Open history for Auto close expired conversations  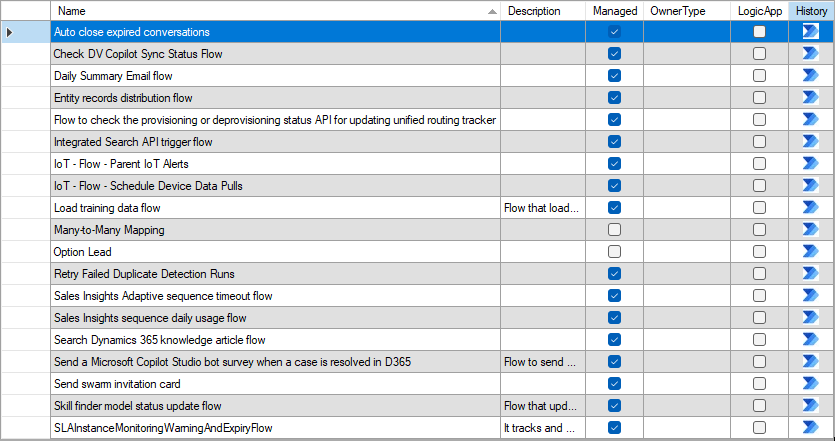pos(811,32)
